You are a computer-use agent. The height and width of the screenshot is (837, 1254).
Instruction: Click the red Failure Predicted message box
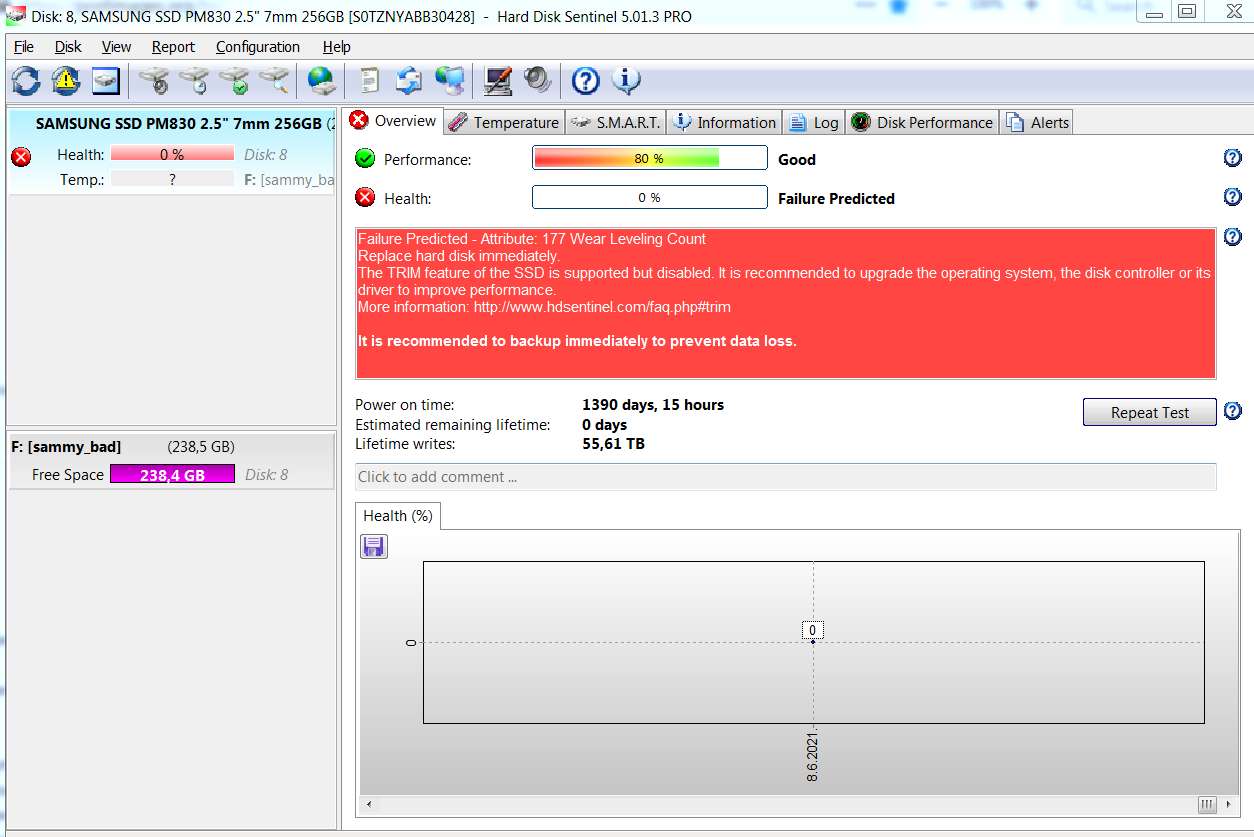coord(786,304)
